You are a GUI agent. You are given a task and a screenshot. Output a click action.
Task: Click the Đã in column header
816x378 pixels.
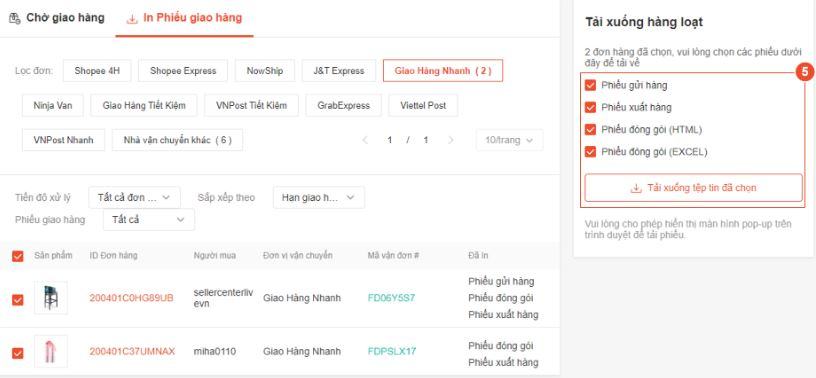coord(478,256)
